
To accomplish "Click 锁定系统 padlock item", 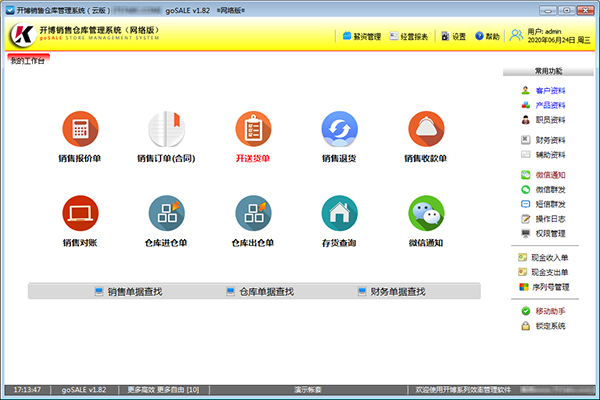I will 543,326.
